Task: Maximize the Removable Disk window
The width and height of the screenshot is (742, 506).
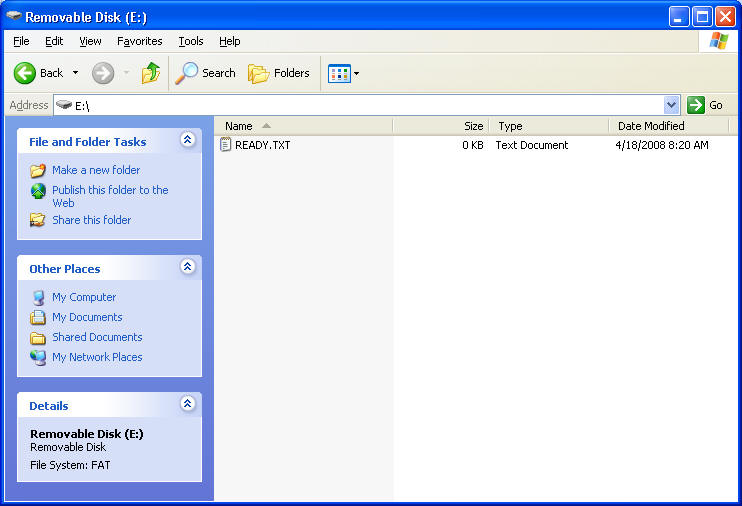Action: click(702, 17)
